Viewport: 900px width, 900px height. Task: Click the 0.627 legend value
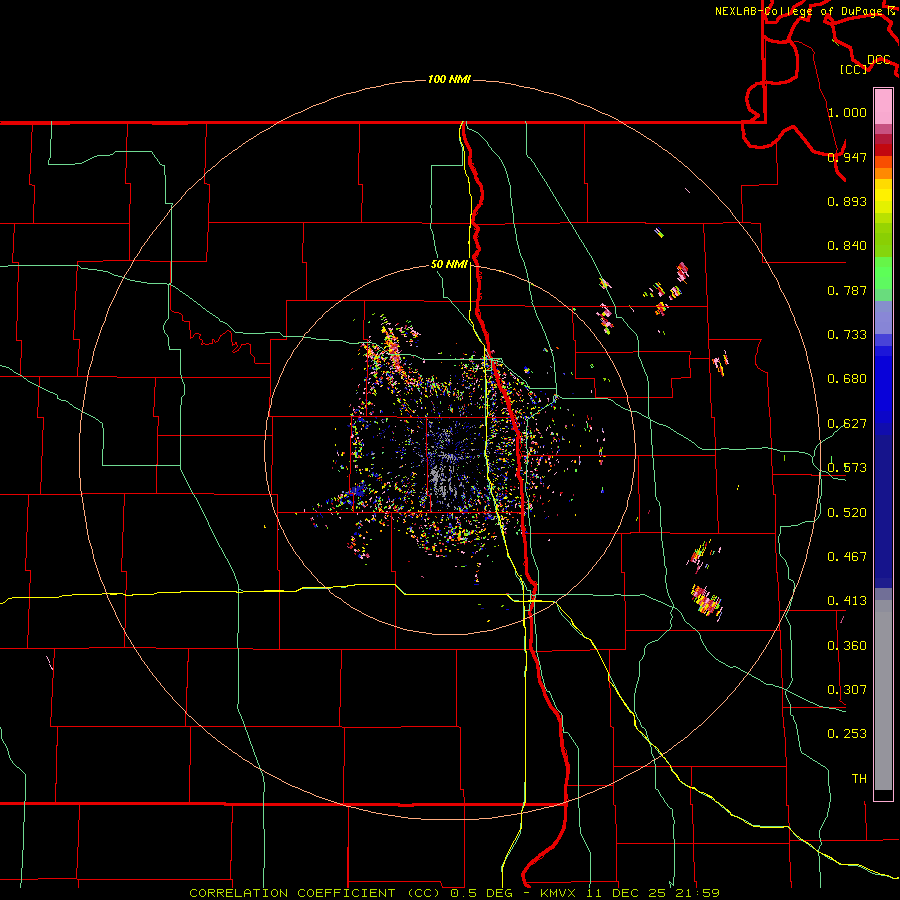coord(847,424)
